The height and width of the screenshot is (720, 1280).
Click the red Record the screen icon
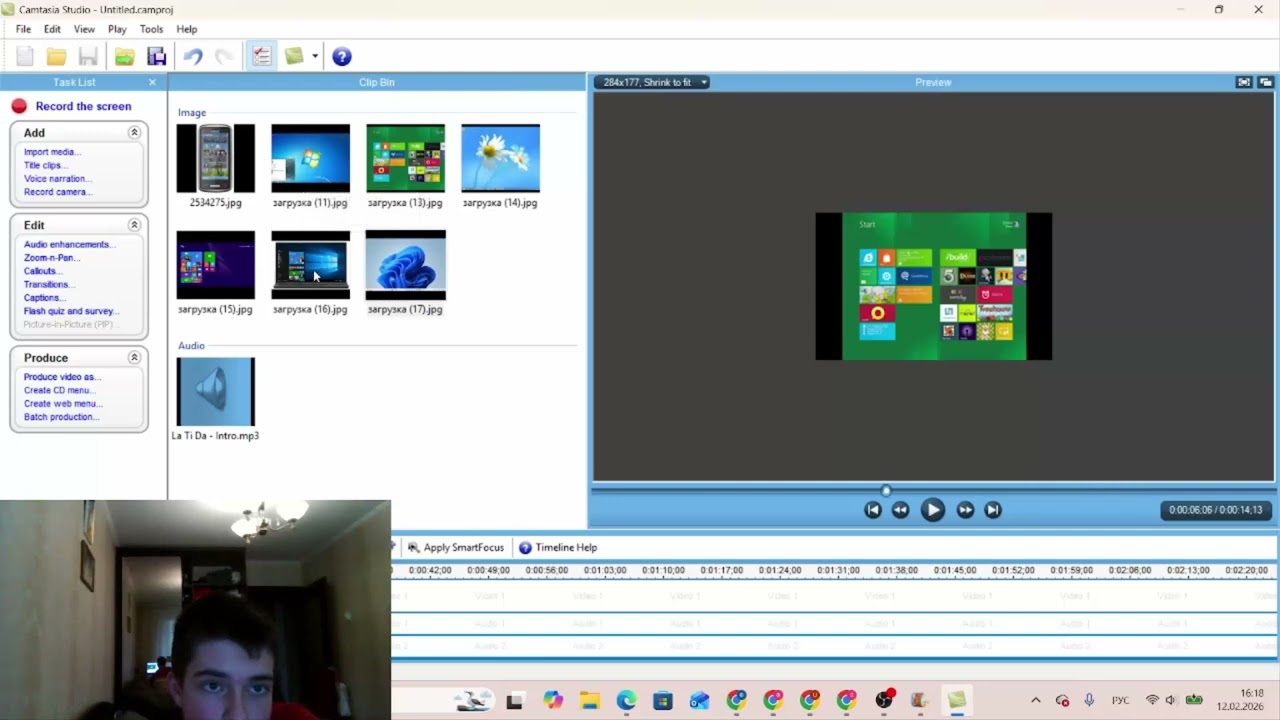(19, 106)
